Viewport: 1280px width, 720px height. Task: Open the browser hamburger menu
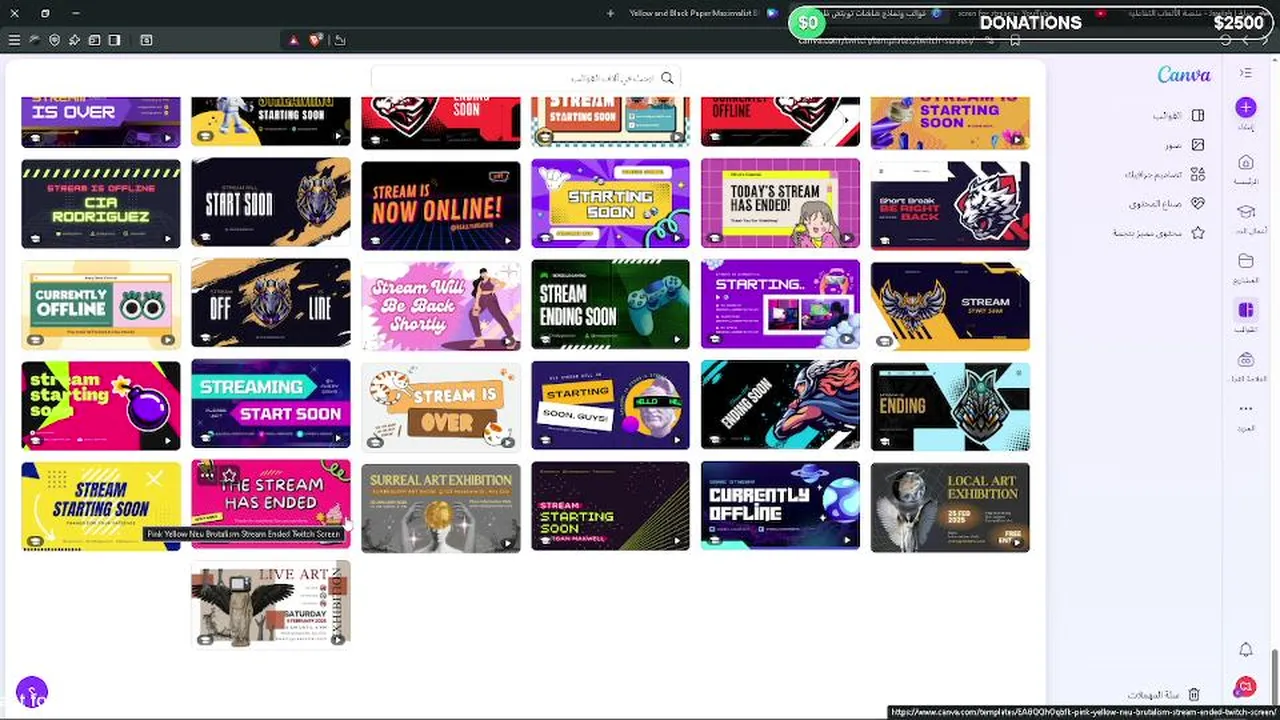(14, 40)
